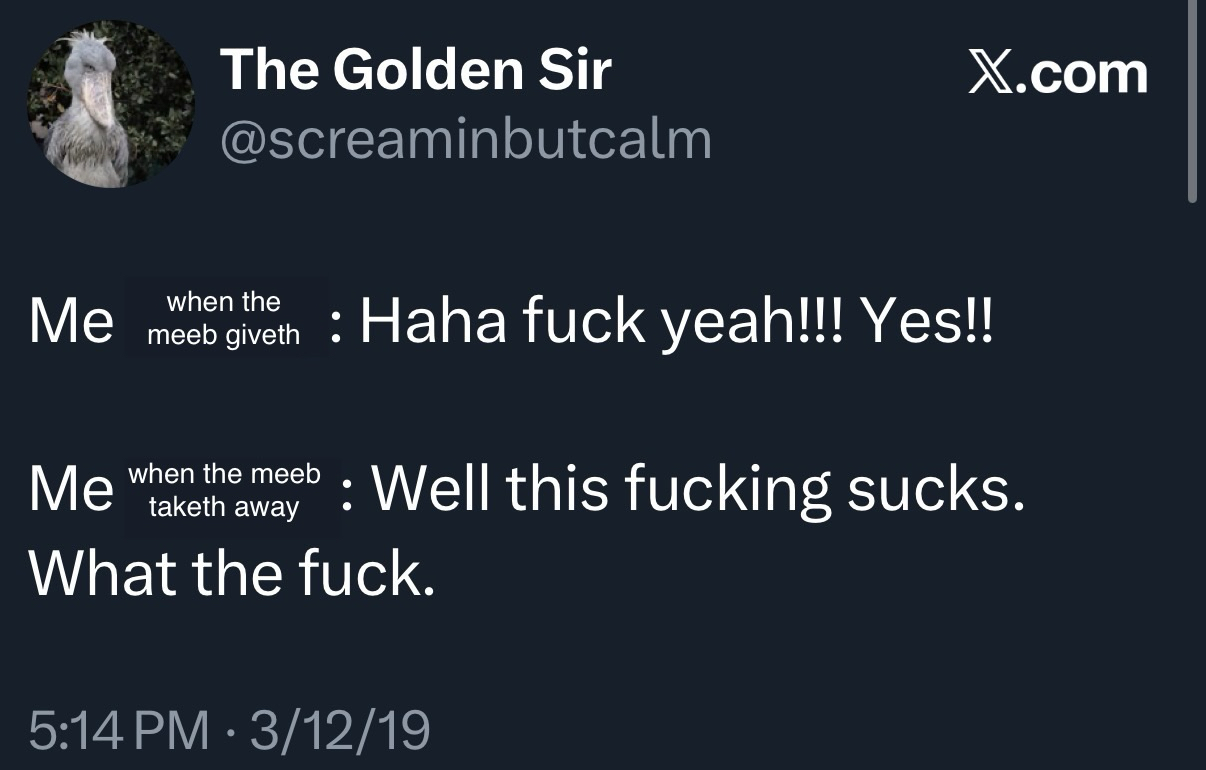Click the 3/12/19 date

tap(342, 730)
